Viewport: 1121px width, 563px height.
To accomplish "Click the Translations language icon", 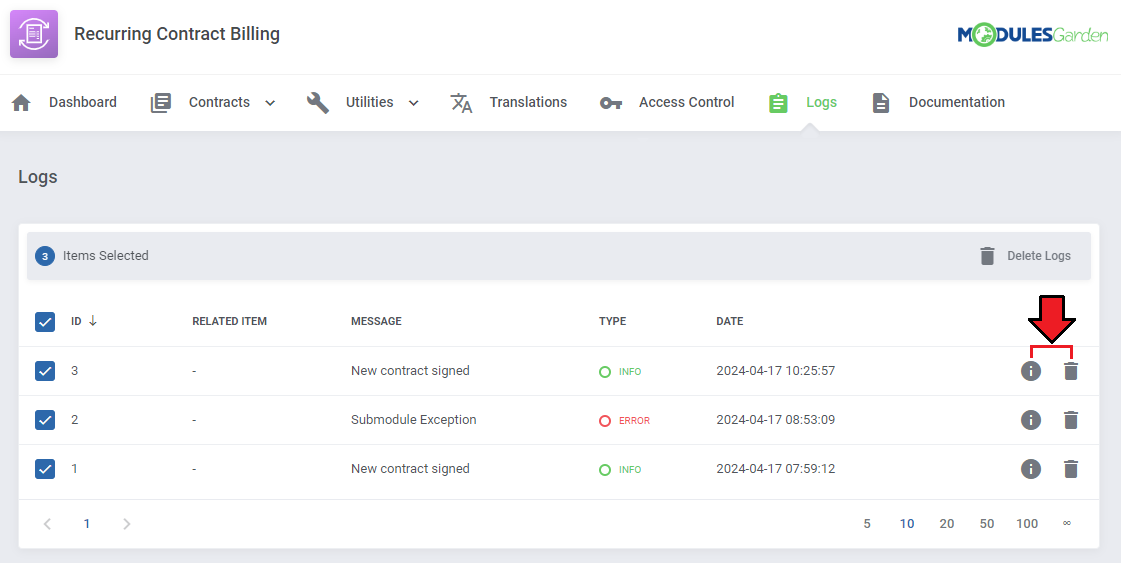I will click(x=461, y=102).
